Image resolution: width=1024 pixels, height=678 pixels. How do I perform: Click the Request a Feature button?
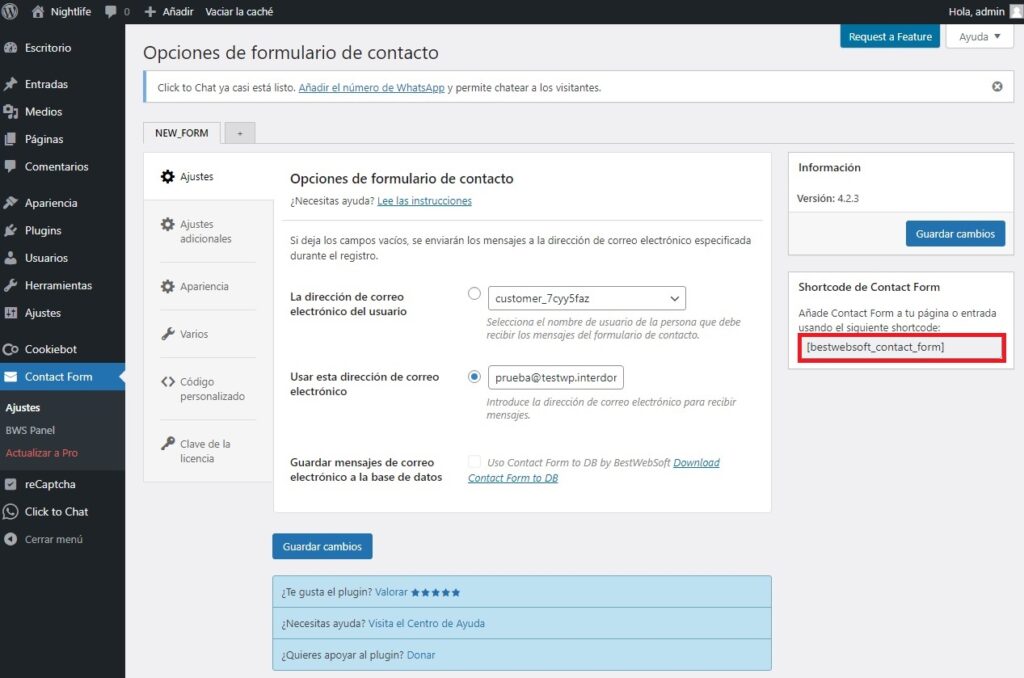(x=889, y=37)
